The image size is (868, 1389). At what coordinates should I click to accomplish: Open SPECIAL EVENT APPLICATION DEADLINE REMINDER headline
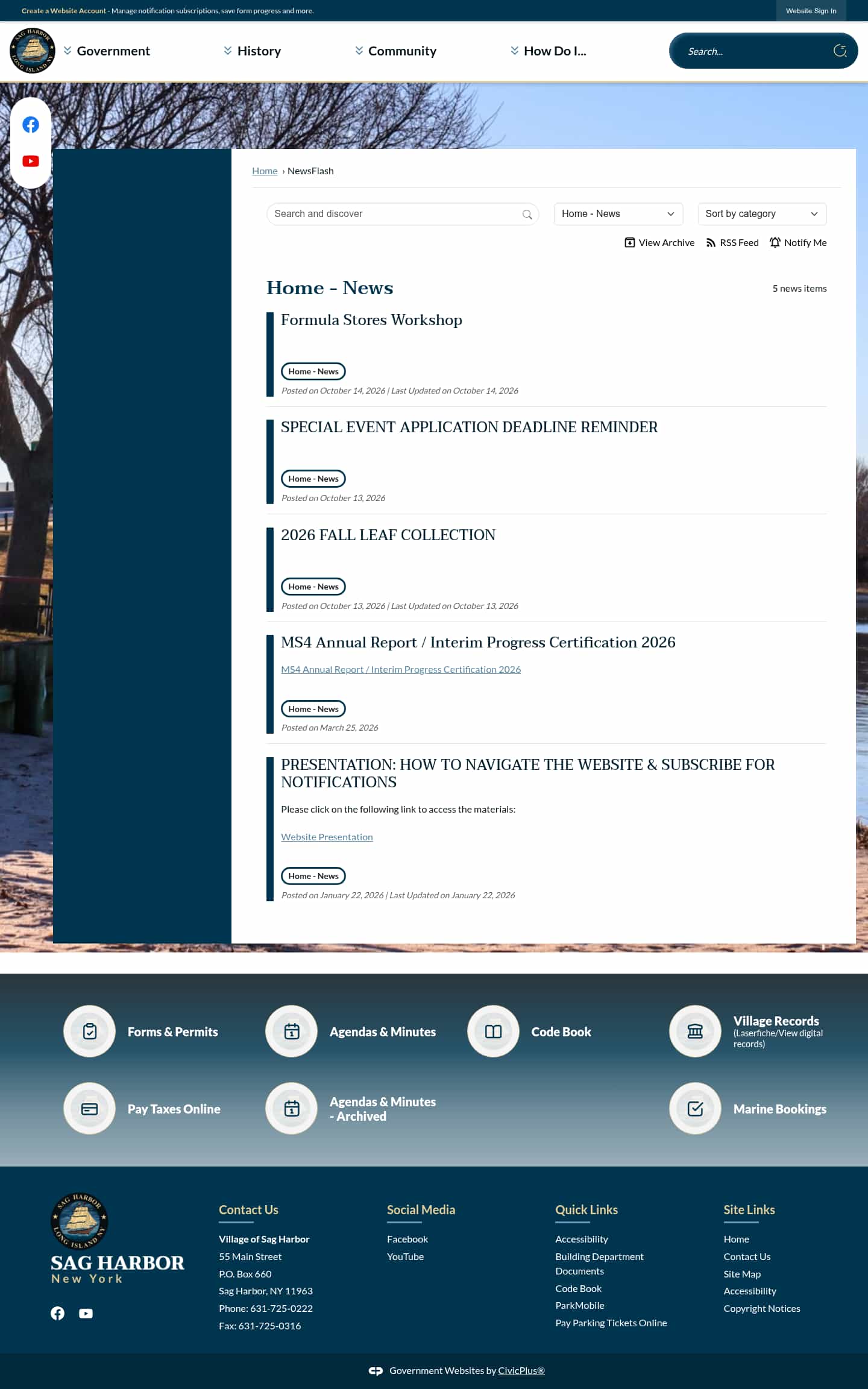click(469, 427)
